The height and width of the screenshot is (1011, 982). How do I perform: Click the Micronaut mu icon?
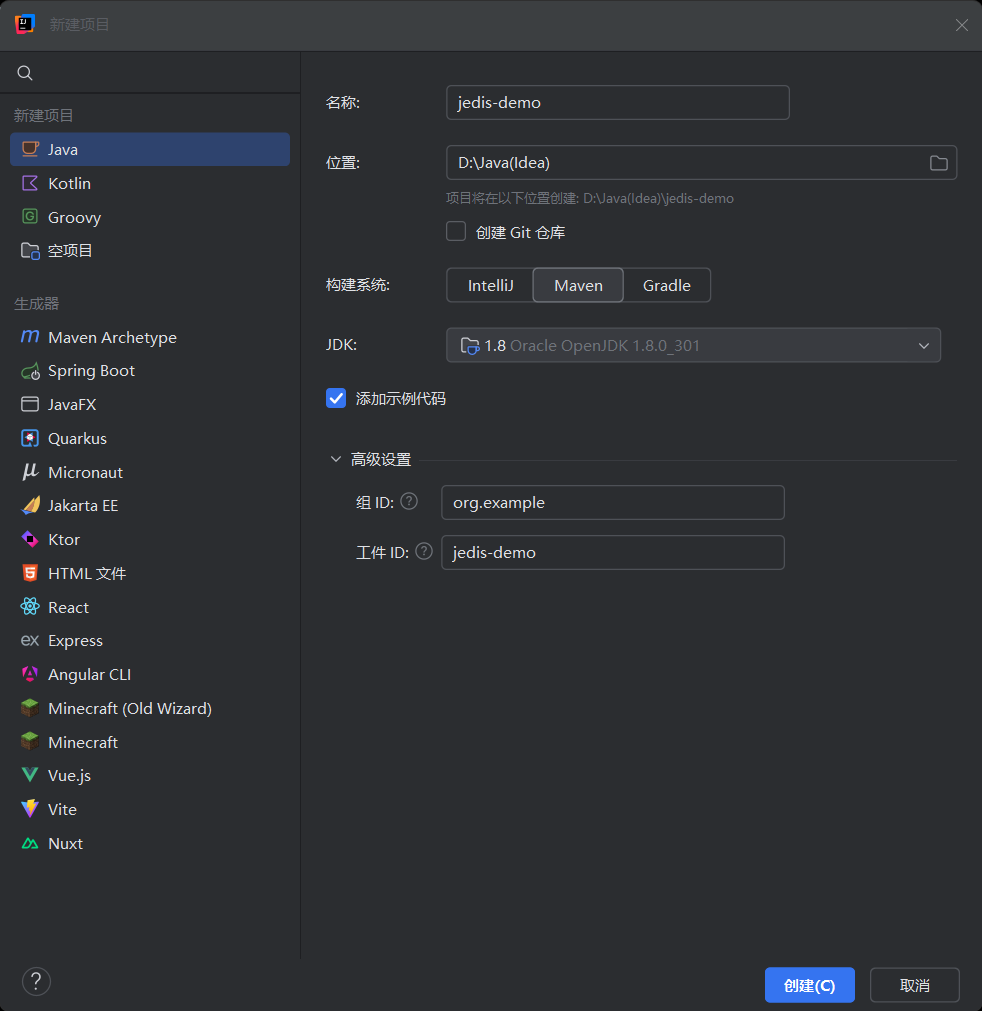[x=30, y=472]
